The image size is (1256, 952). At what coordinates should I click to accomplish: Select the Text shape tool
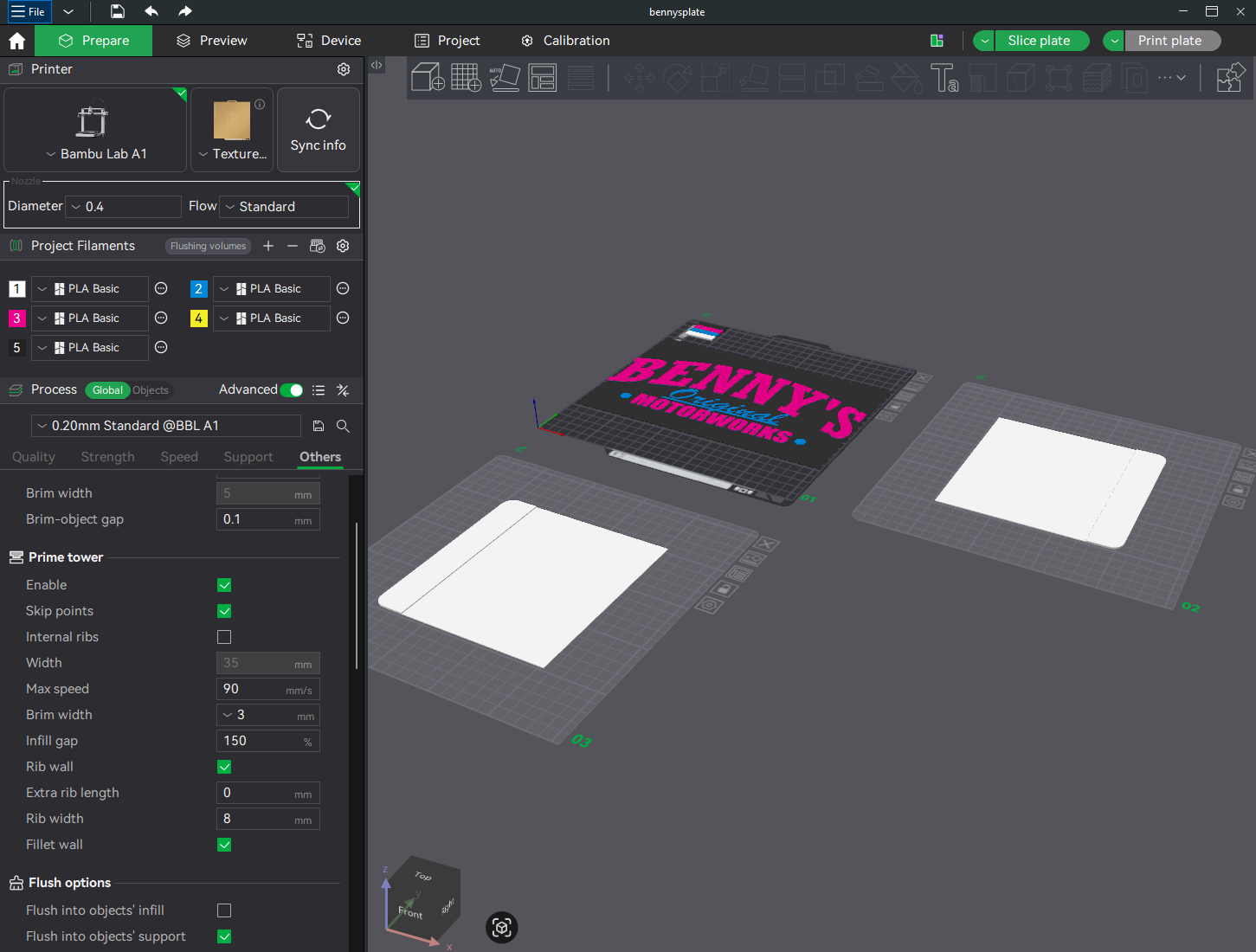click(944, 77)
